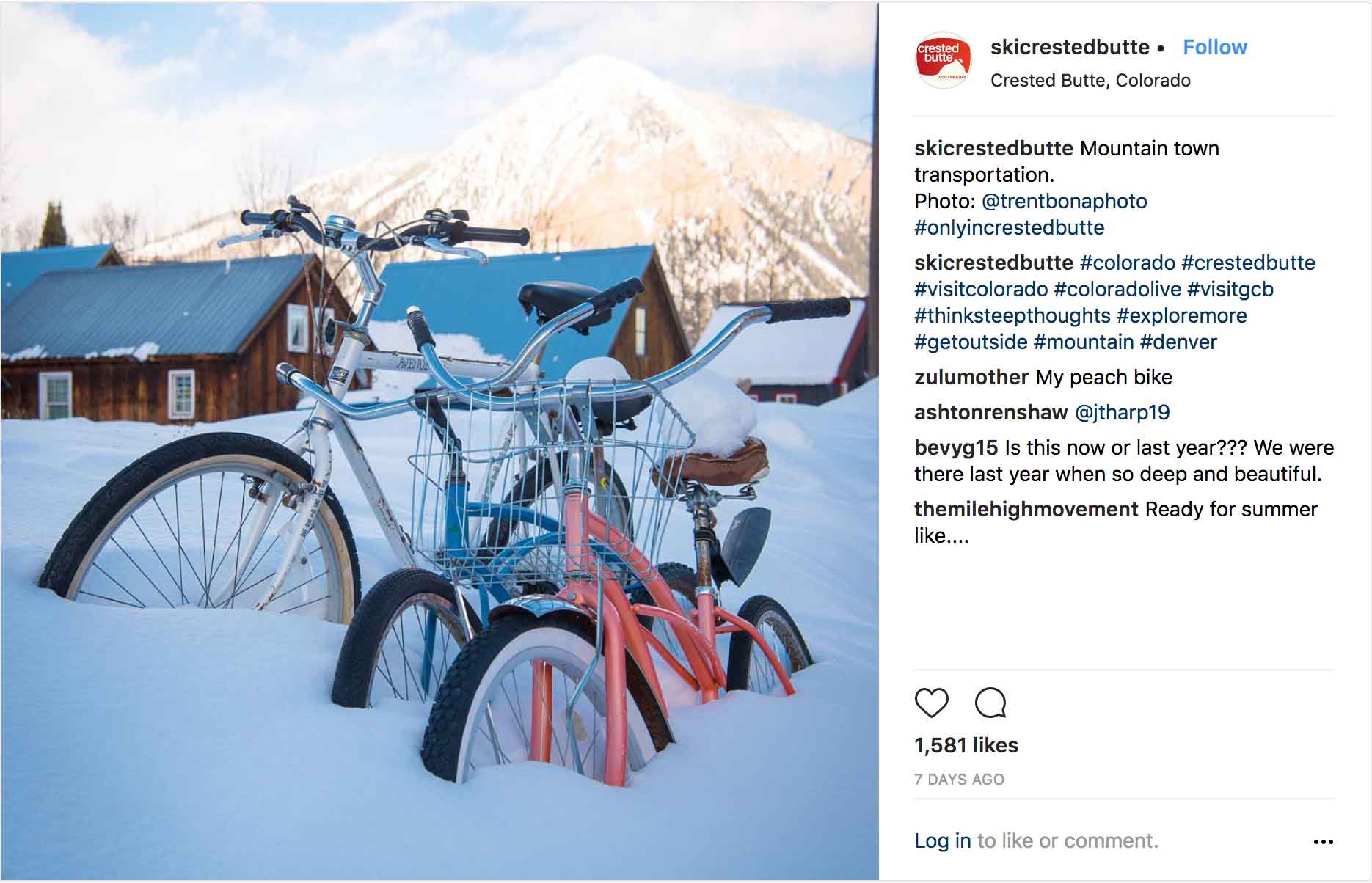Open the #onlyincrestedbutte hashtag
Screen dimensions: 1372x883
click(x=1009, y=227)
